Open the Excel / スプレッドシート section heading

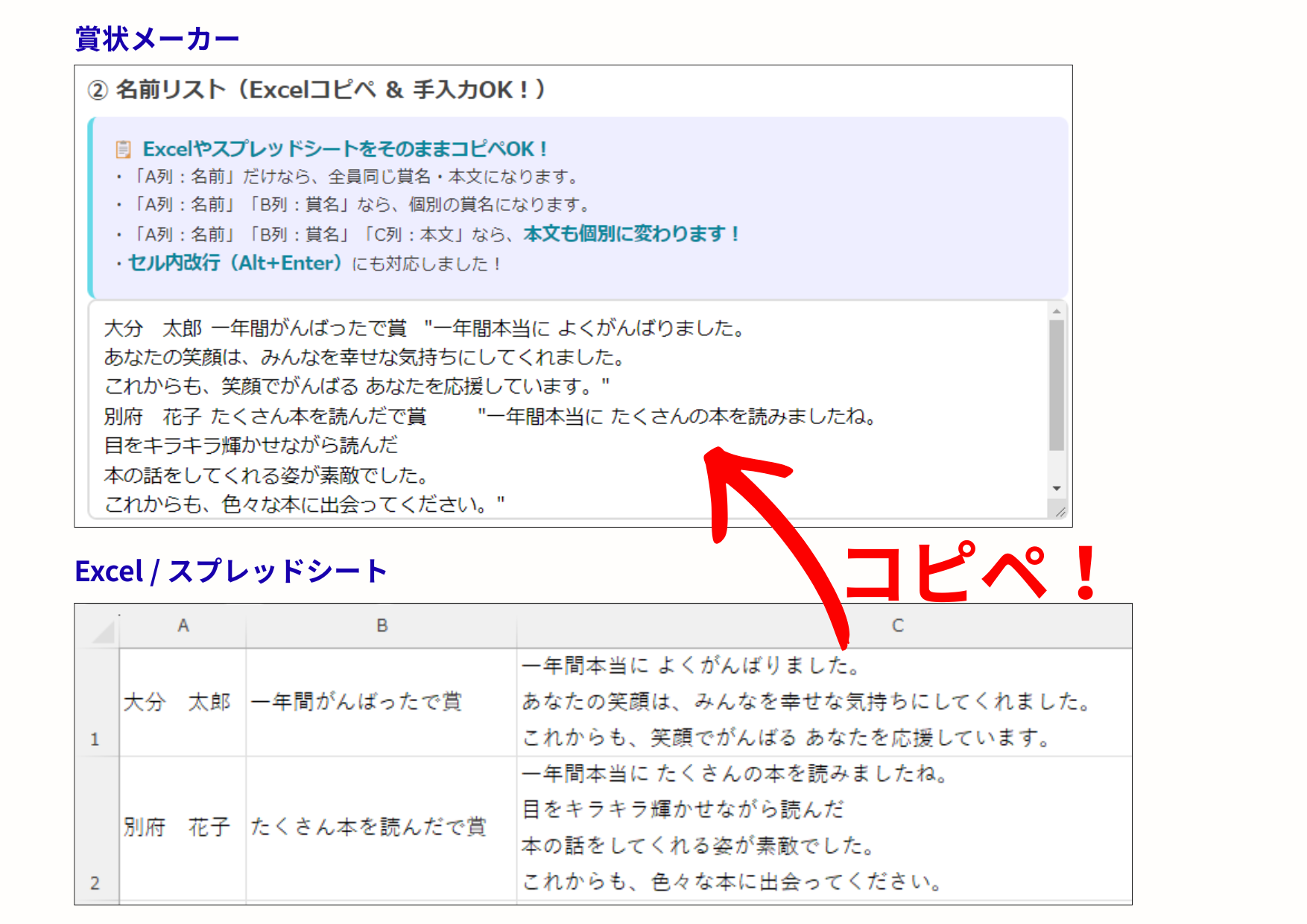point(231,570)
